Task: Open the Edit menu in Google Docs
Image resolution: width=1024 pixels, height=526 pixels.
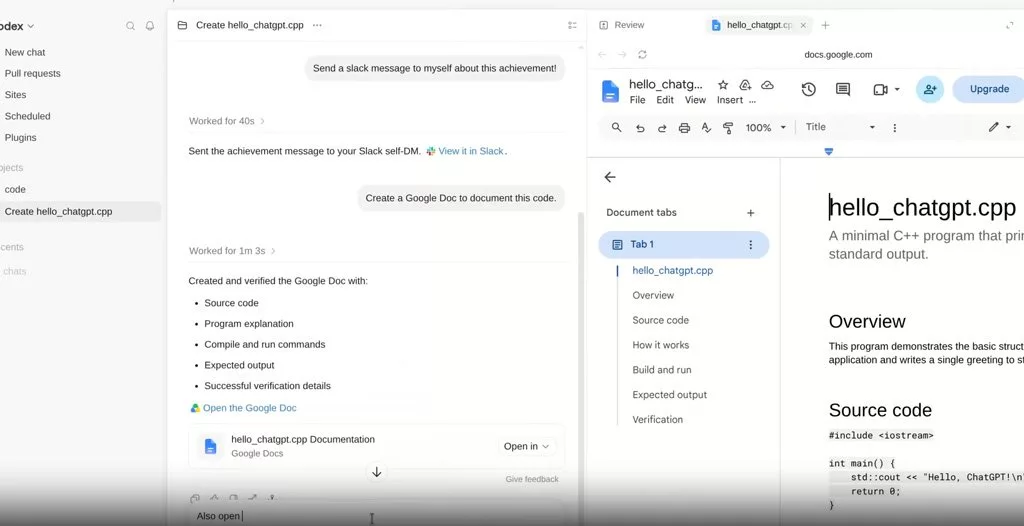Action: point(665,100)
